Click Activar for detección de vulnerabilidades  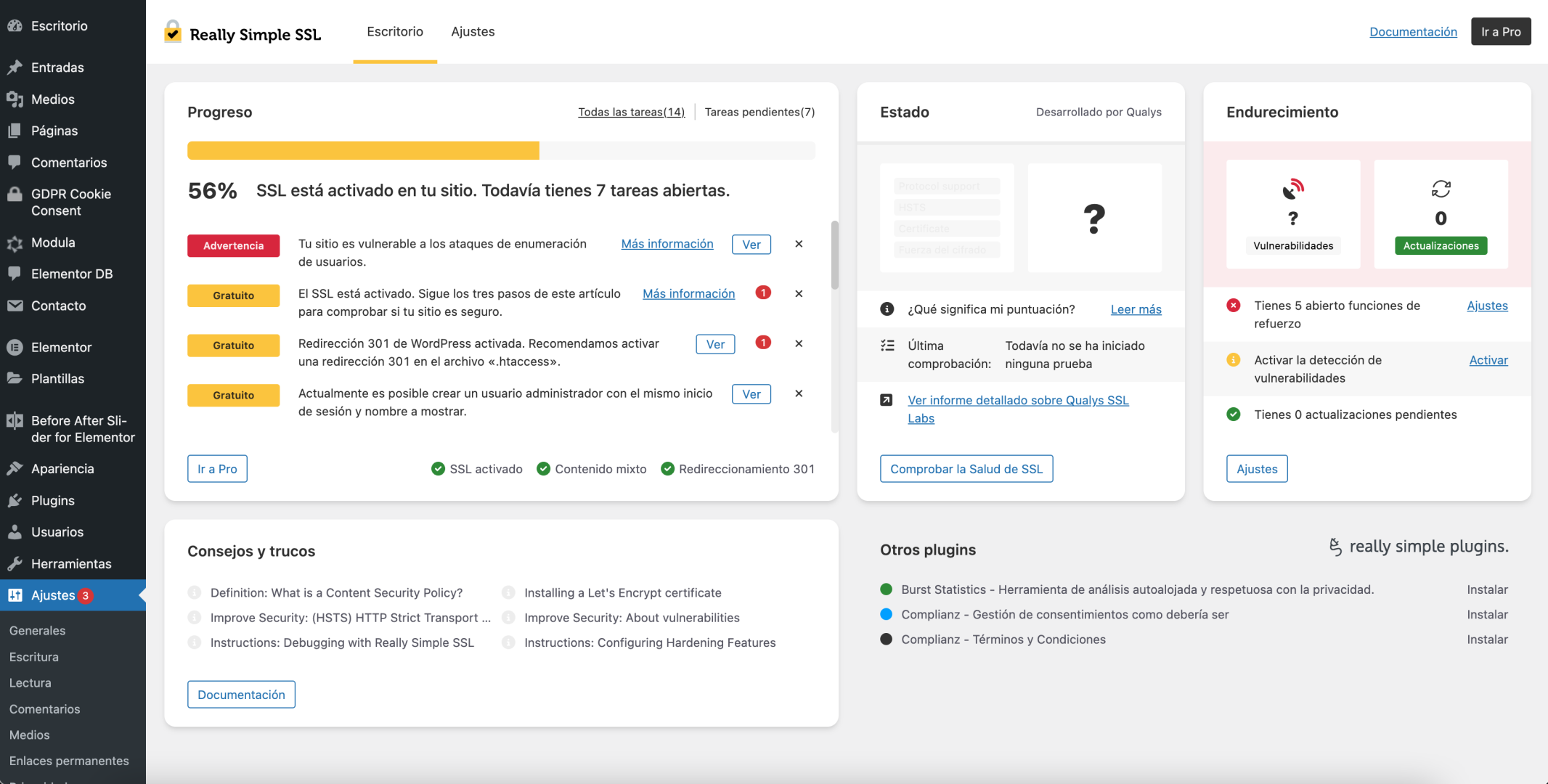[x=1488, y=360]
